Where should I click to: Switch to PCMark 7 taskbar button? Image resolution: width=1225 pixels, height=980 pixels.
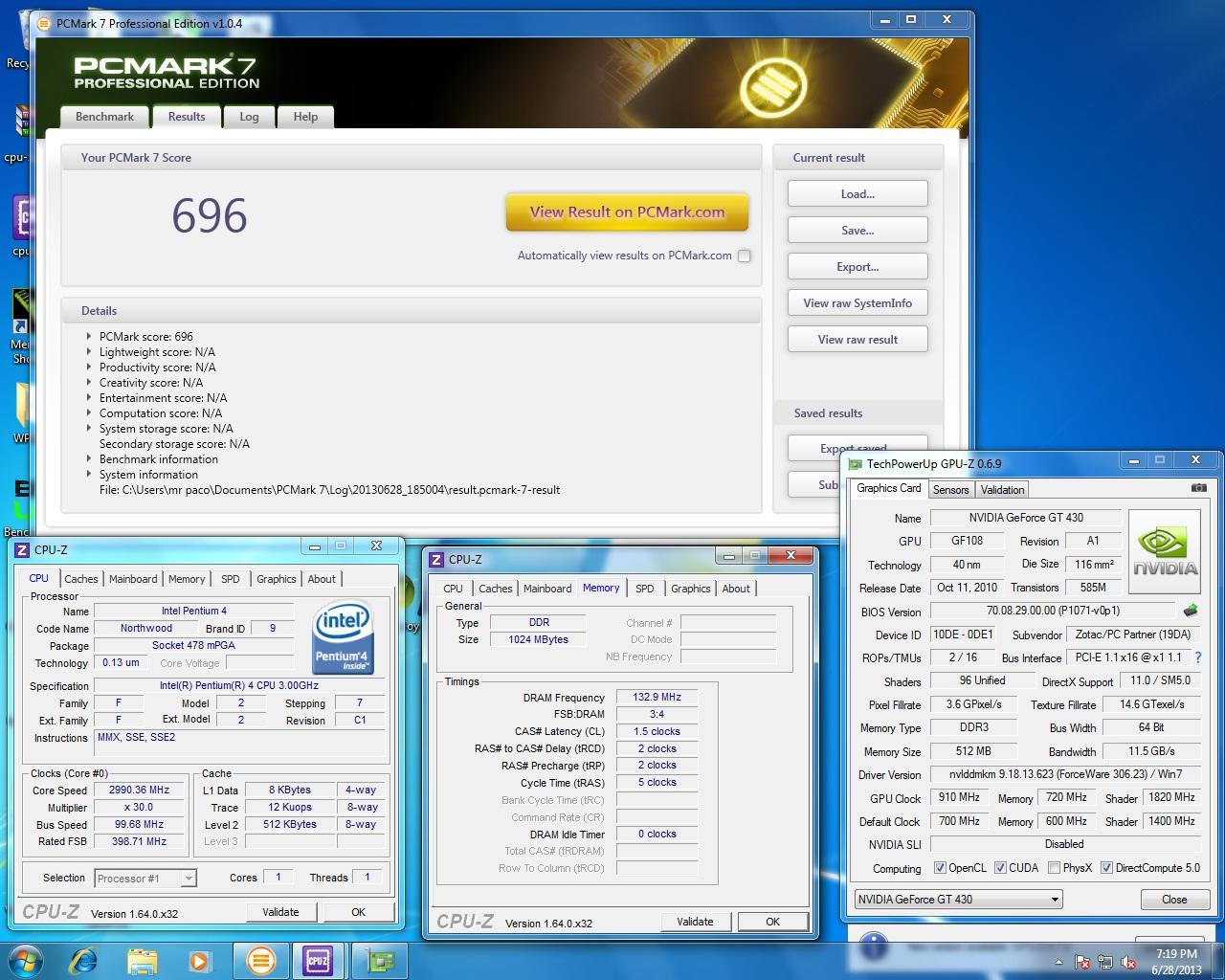tap(260, 960)
